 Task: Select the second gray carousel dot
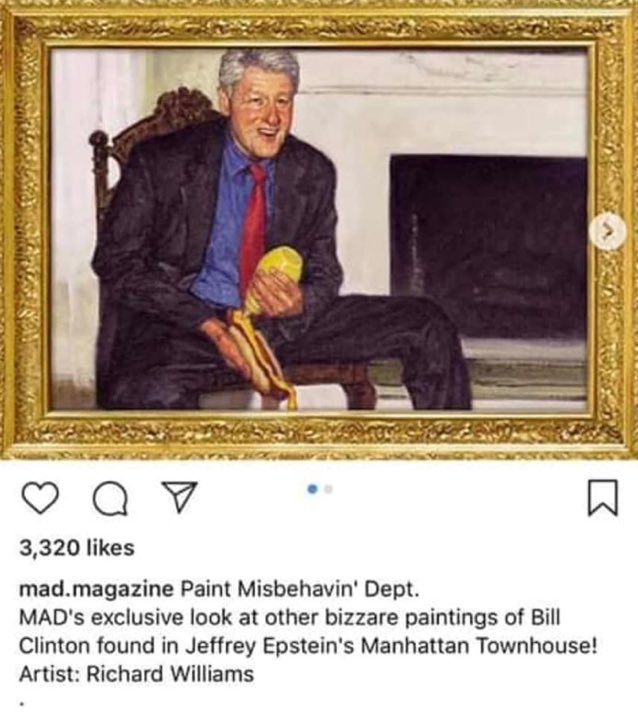(x=328, y=489)
